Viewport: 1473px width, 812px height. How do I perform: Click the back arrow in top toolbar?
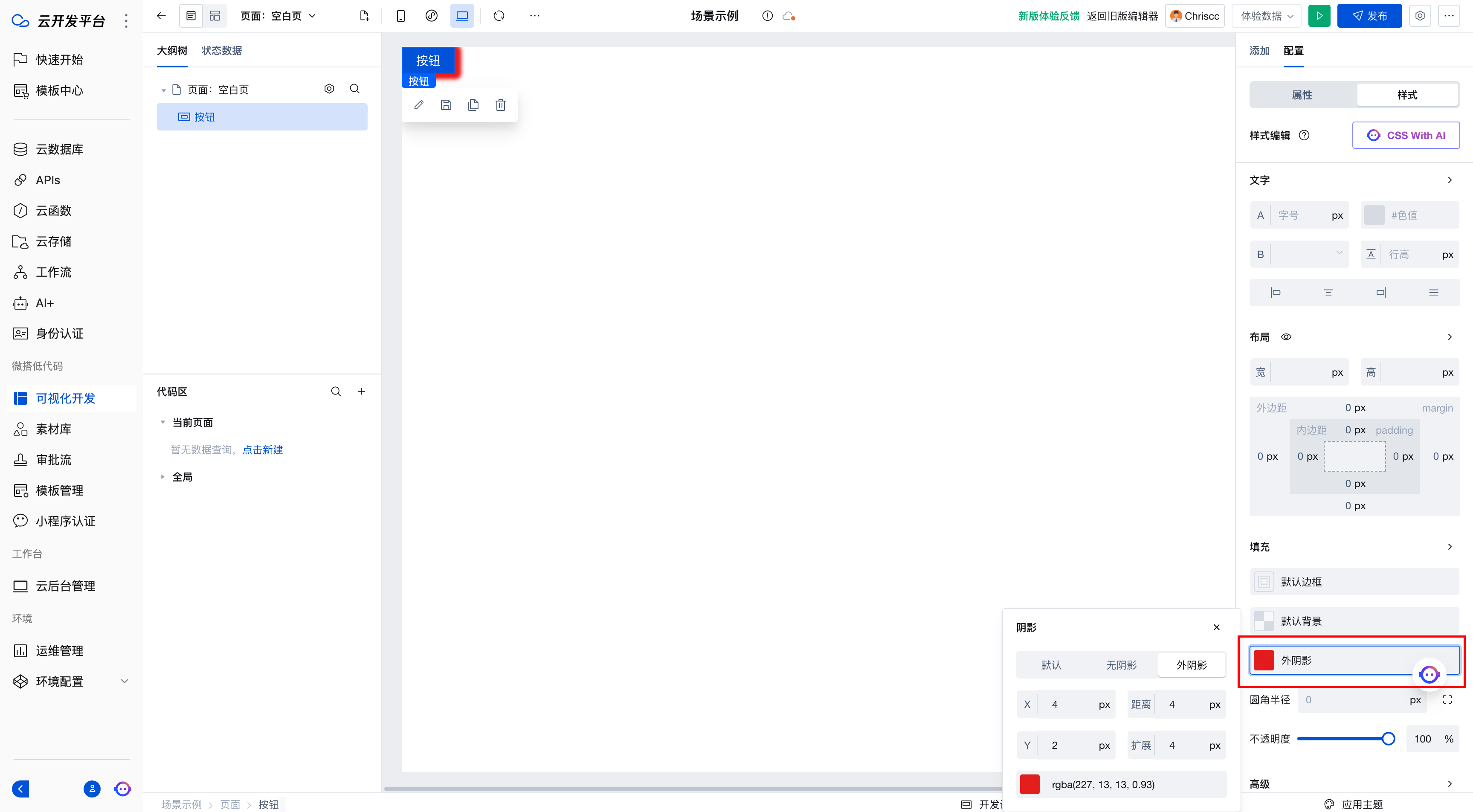[x=161, y=16]
